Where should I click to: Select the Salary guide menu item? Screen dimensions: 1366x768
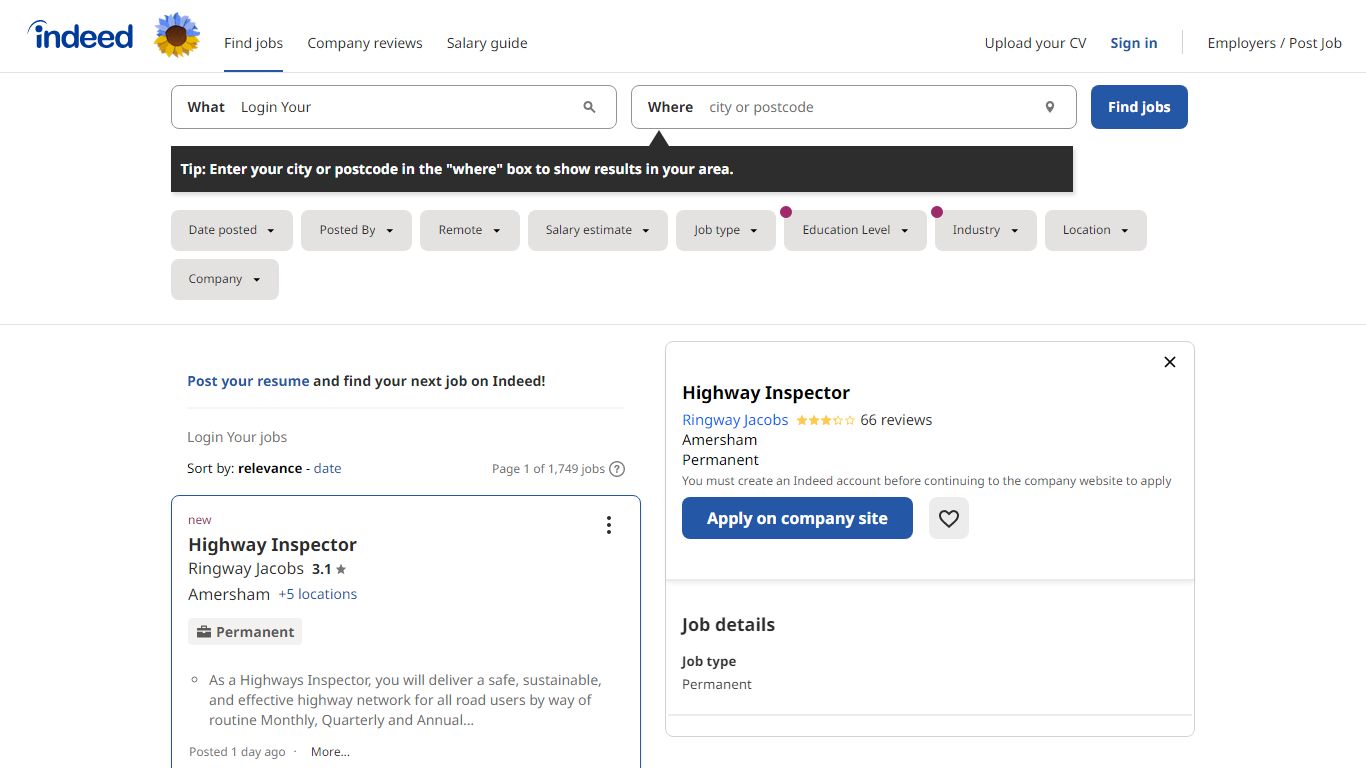[x=487, y=43]
